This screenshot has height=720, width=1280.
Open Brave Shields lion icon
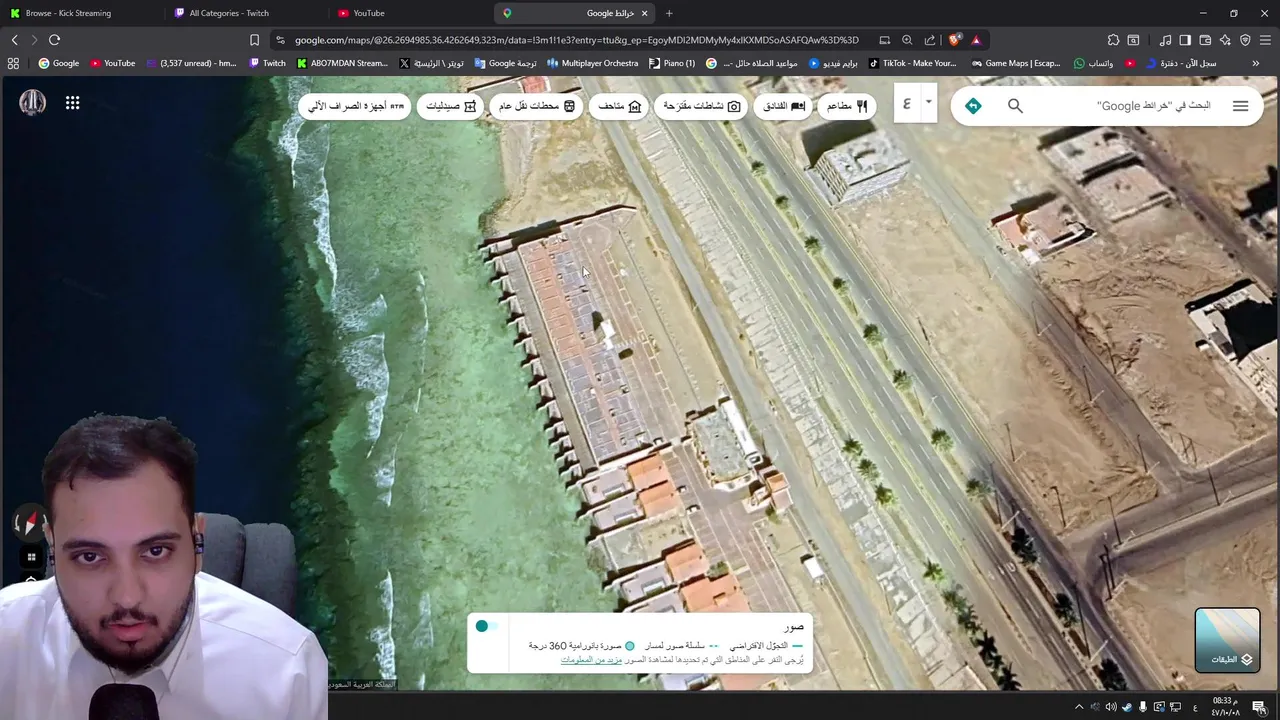click(x=955, y=40)
